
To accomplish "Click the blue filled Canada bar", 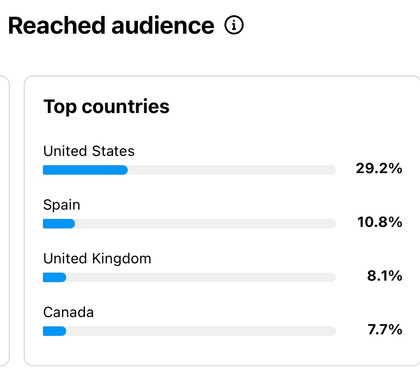I will coord(55,331).
